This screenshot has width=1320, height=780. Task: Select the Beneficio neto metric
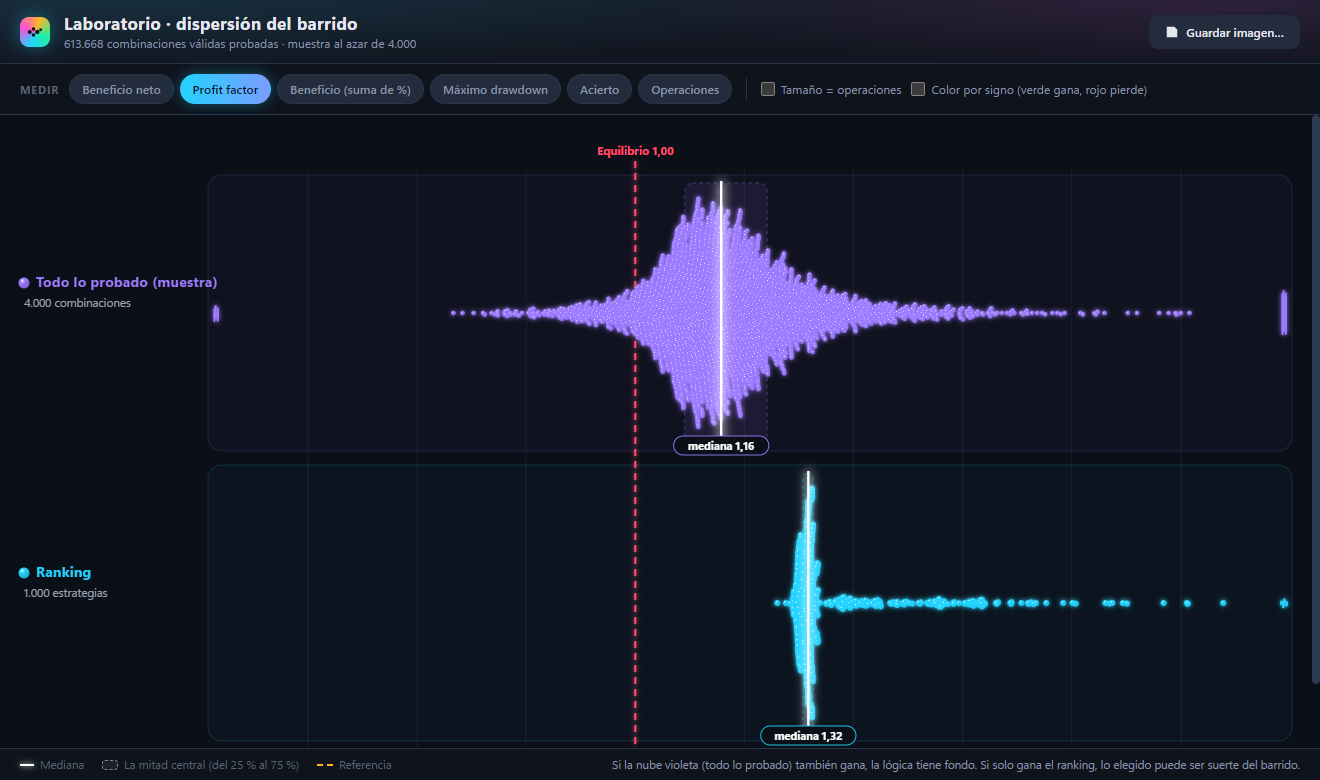click(x=121, y=89)
